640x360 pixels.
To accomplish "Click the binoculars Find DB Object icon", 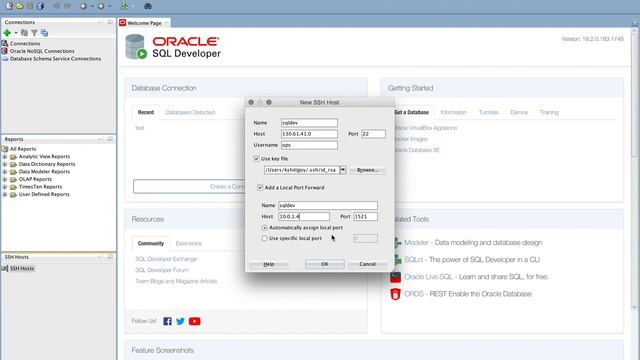I will [148, 6].
